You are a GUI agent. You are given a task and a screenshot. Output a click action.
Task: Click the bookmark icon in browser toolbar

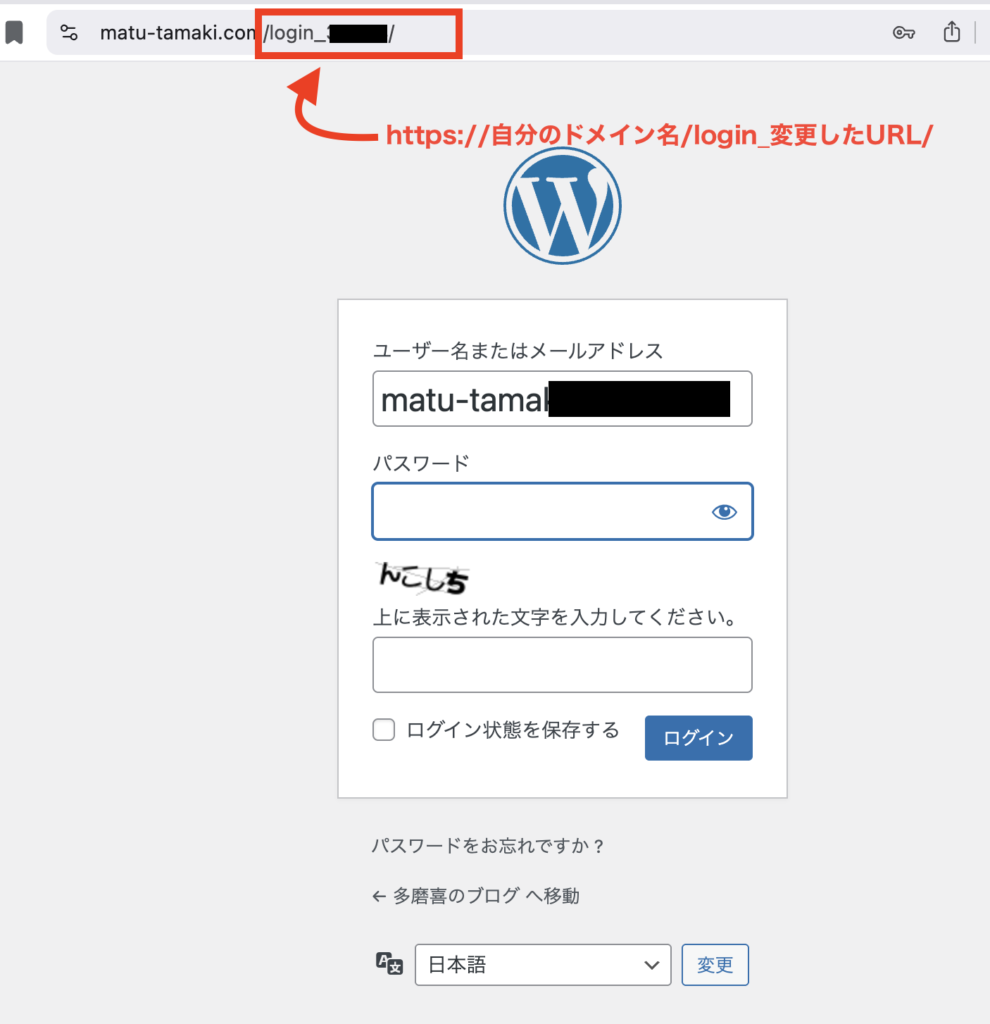(14, 32)
